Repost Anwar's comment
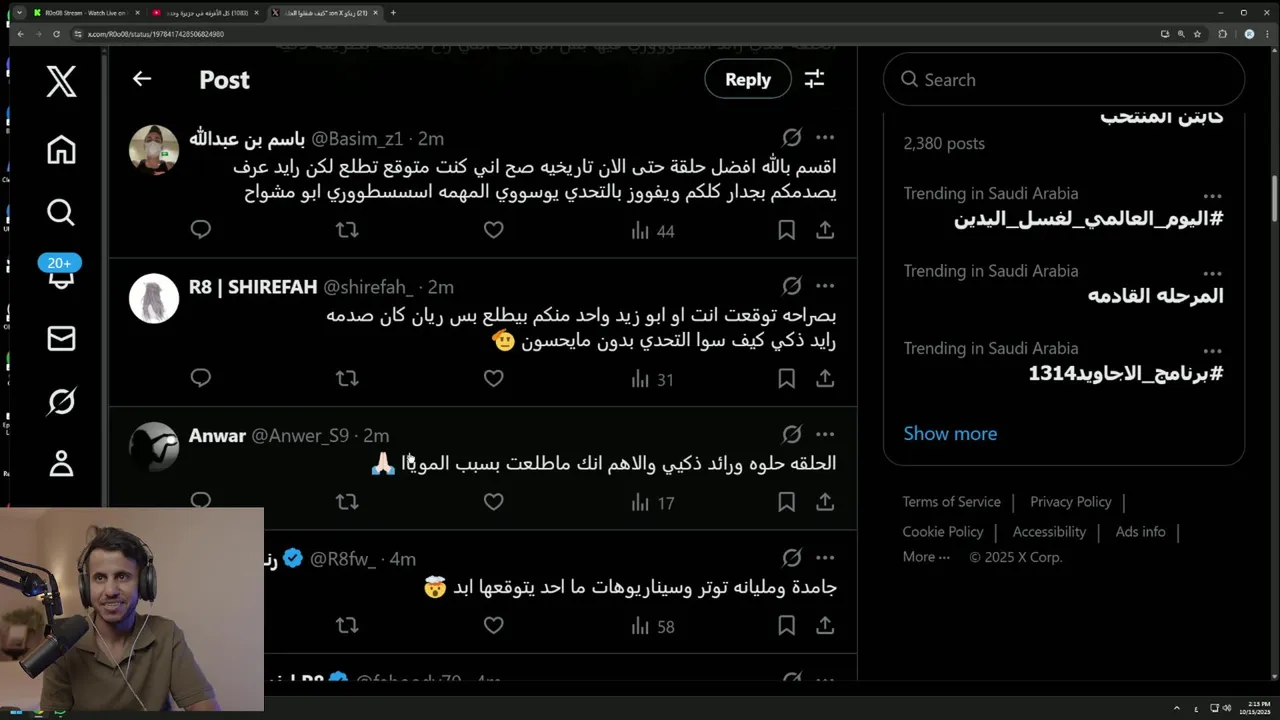The height and width of the screenshot is (720, 1280). tap(347, 502)
